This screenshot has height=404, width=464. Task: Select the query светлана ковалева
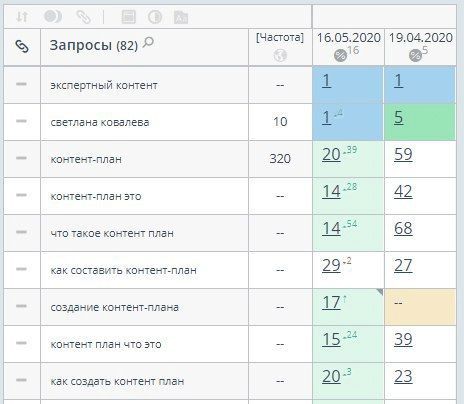tap(100, 122)
